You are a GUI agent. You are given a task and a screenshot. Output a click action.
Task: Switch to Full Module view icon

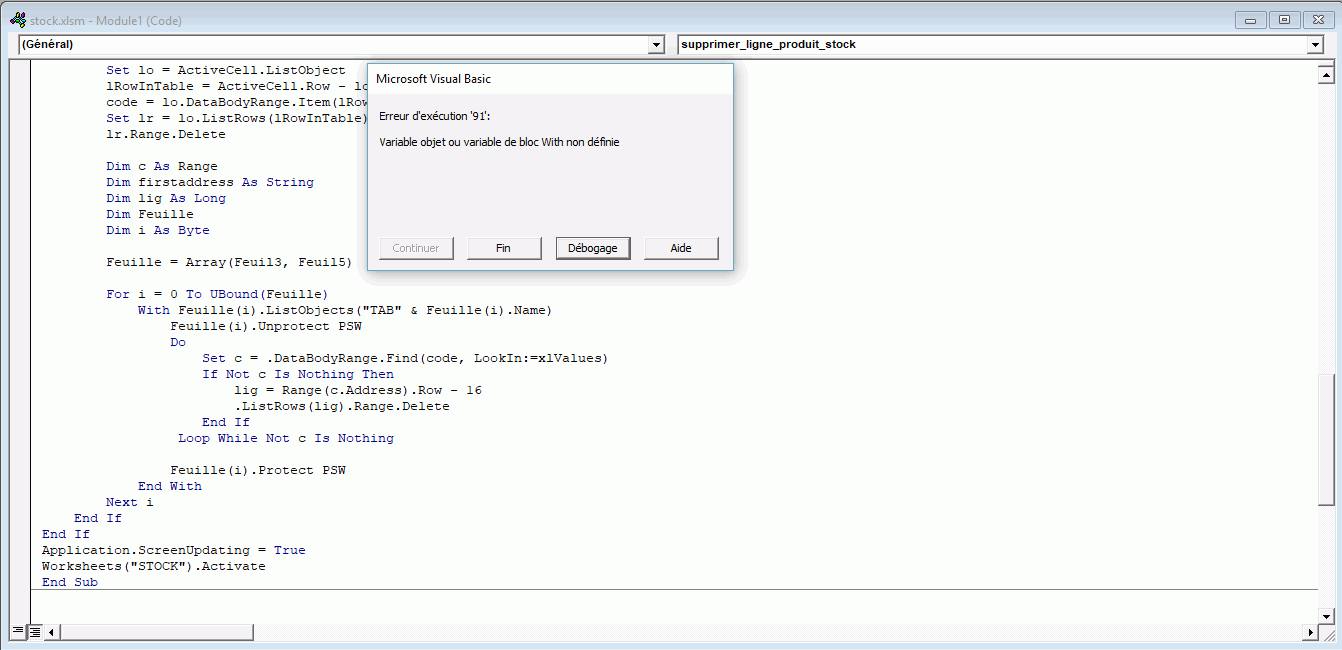tap(34, 631)
